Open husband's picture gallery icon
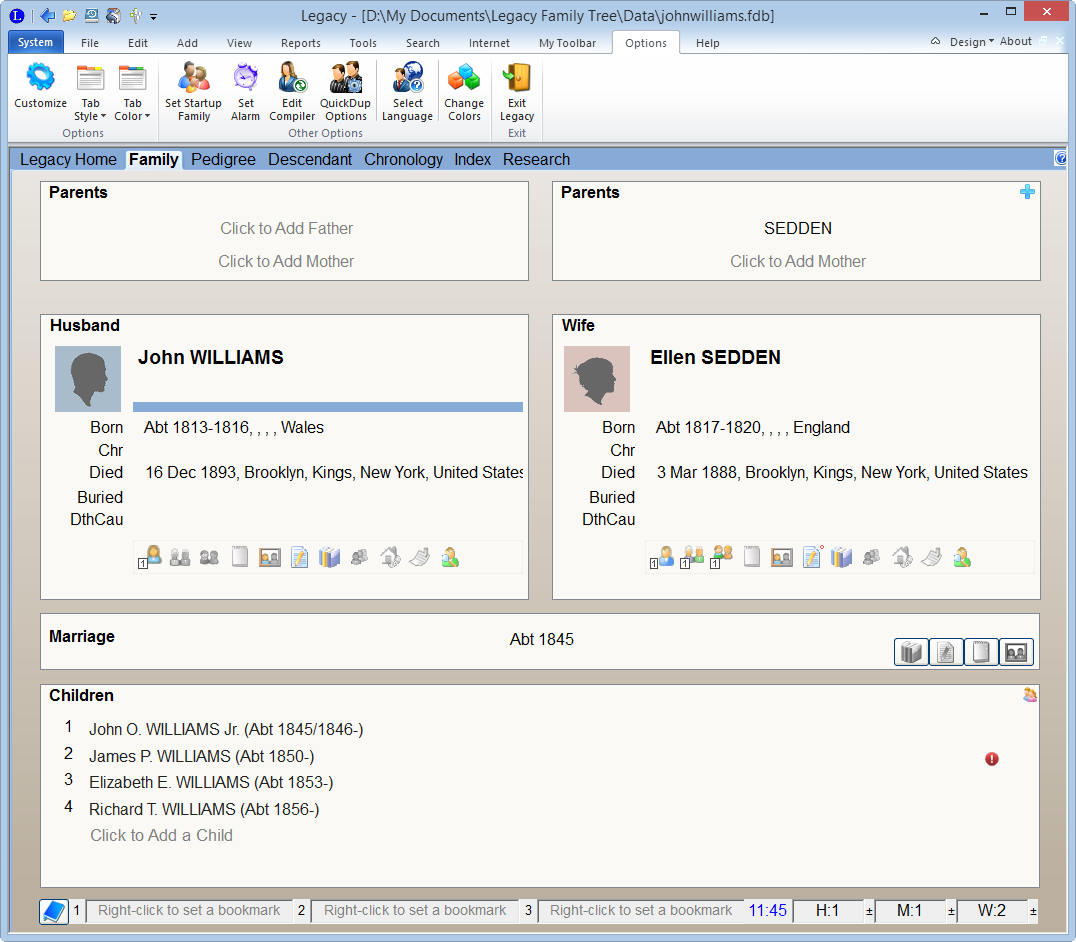 click(270, 557)
